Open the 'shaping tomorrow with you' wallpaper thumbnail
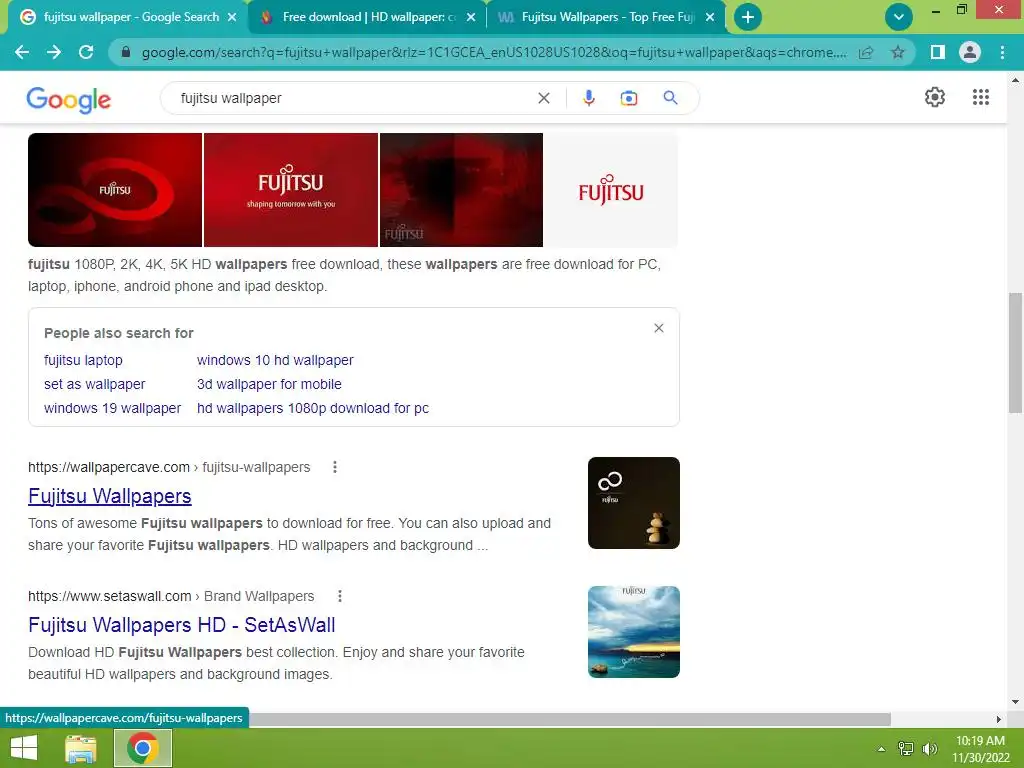Image resolution: width=1024 pixels, height=768 pixels. (291, 190)
